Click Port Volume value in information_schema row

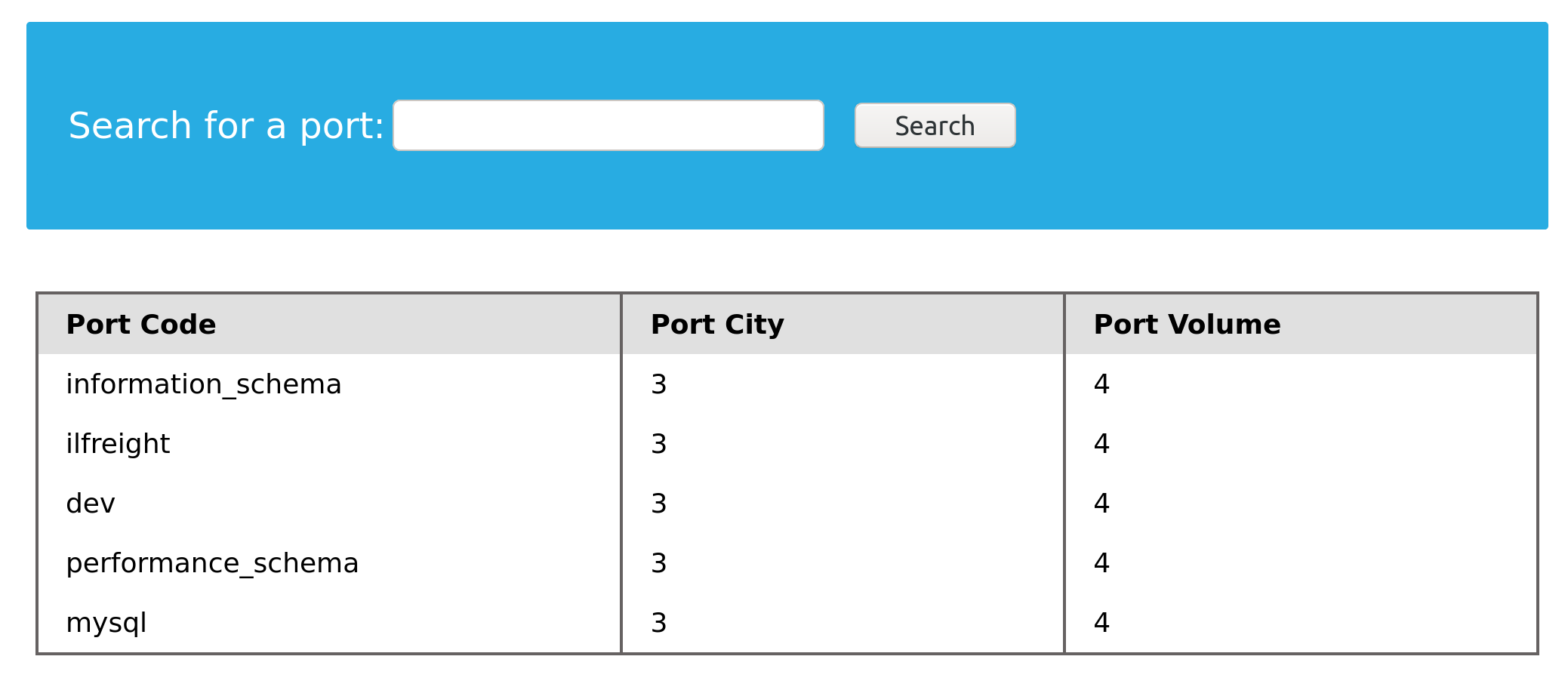[1101, 384]
